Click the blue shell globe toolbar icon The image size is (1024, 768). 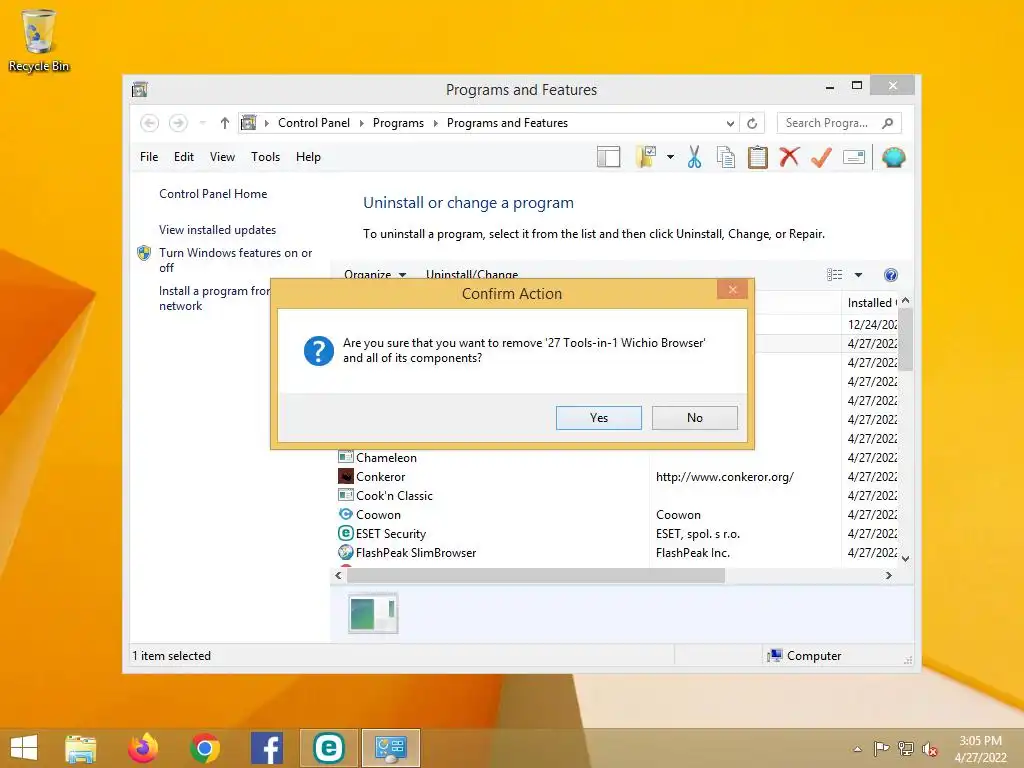(x=893, y=157)
